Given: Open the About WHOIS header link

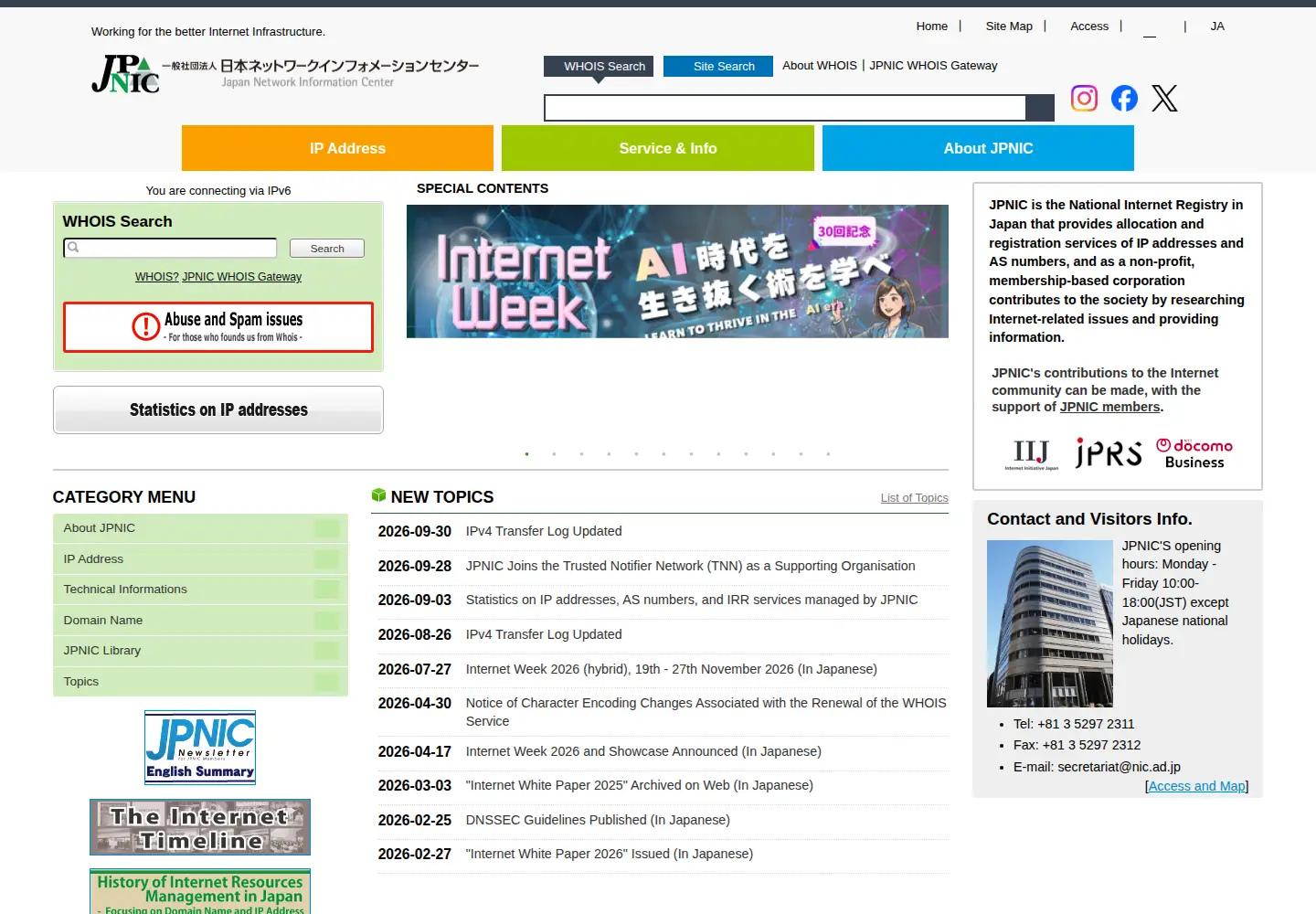Looking at the screenshot, I should (820, 66).
